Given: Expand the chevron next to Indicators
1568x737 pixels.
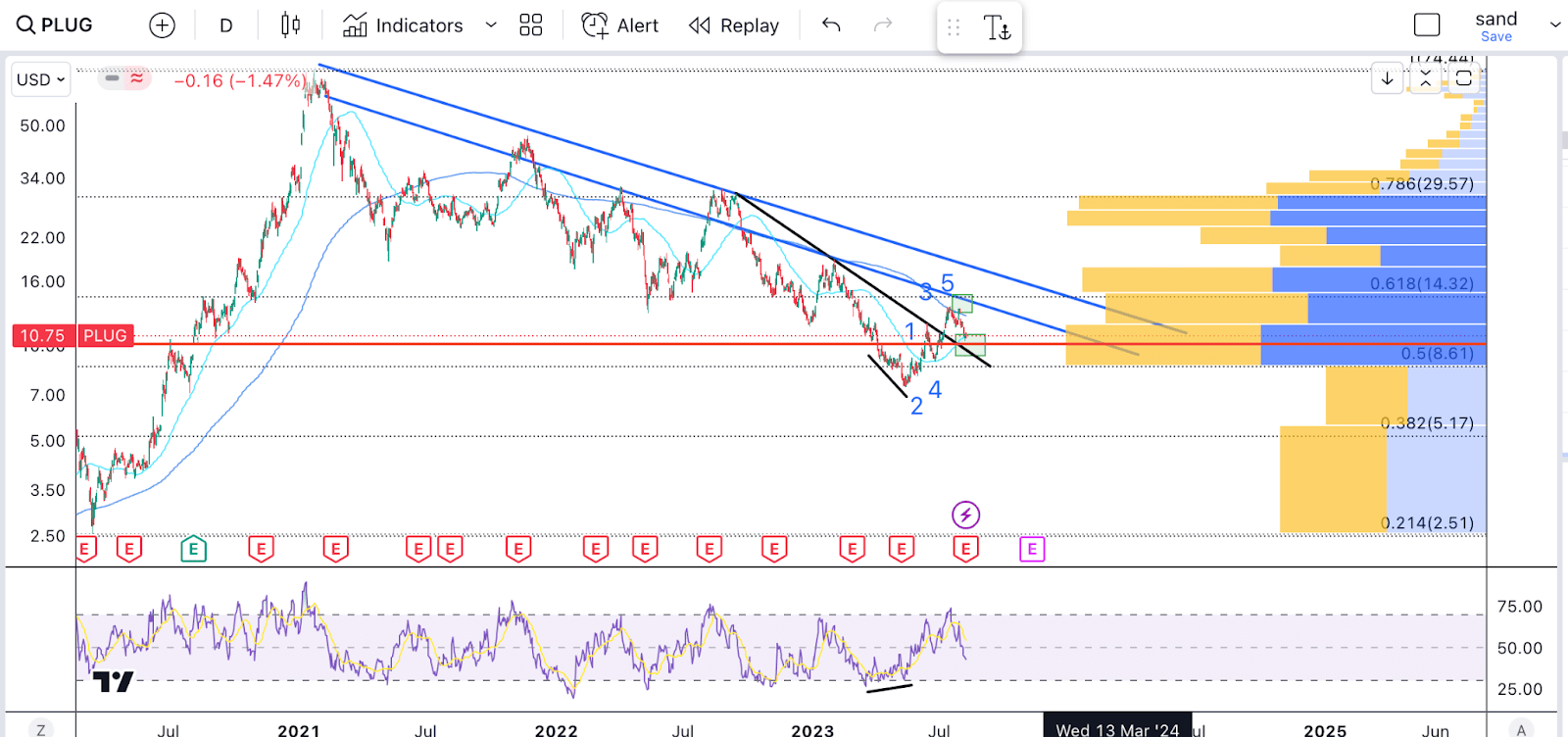Looking at the screenshot, I should click(491, 25).
